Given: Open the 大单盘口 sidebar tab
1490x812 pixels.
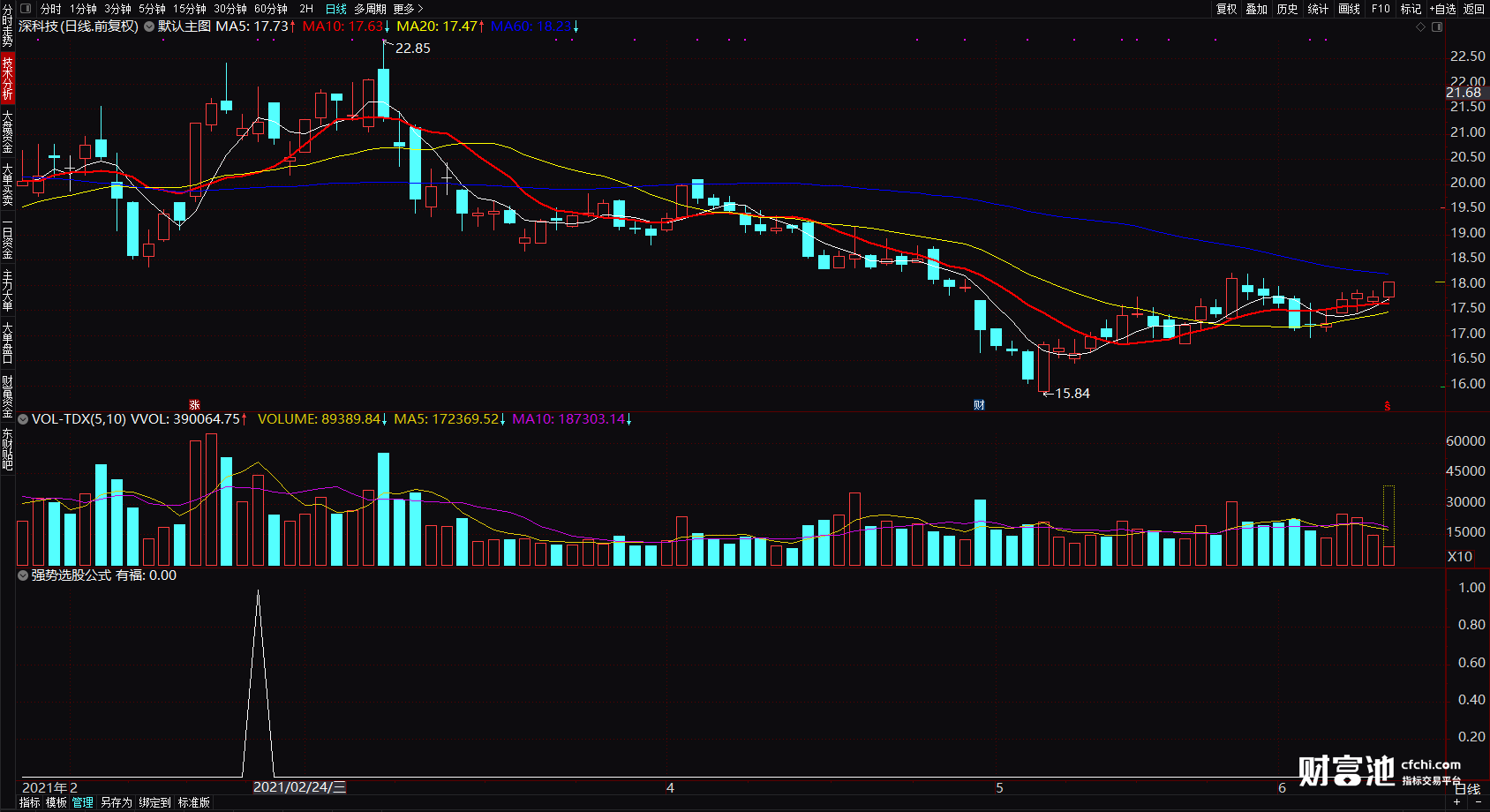Looking at the screenshot, I should pos(7,342).
